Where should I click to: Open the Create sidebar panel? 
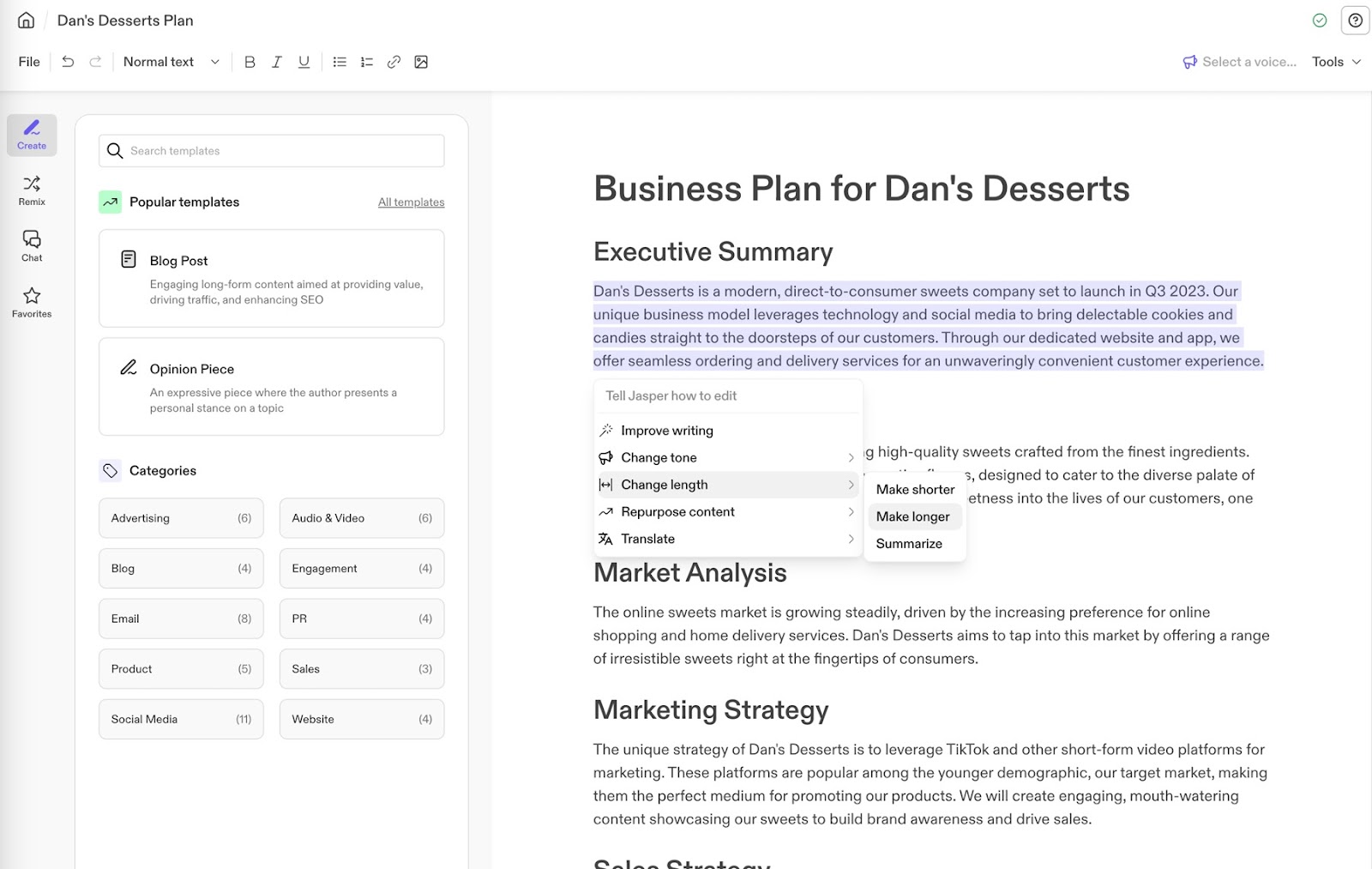[32, 135]
